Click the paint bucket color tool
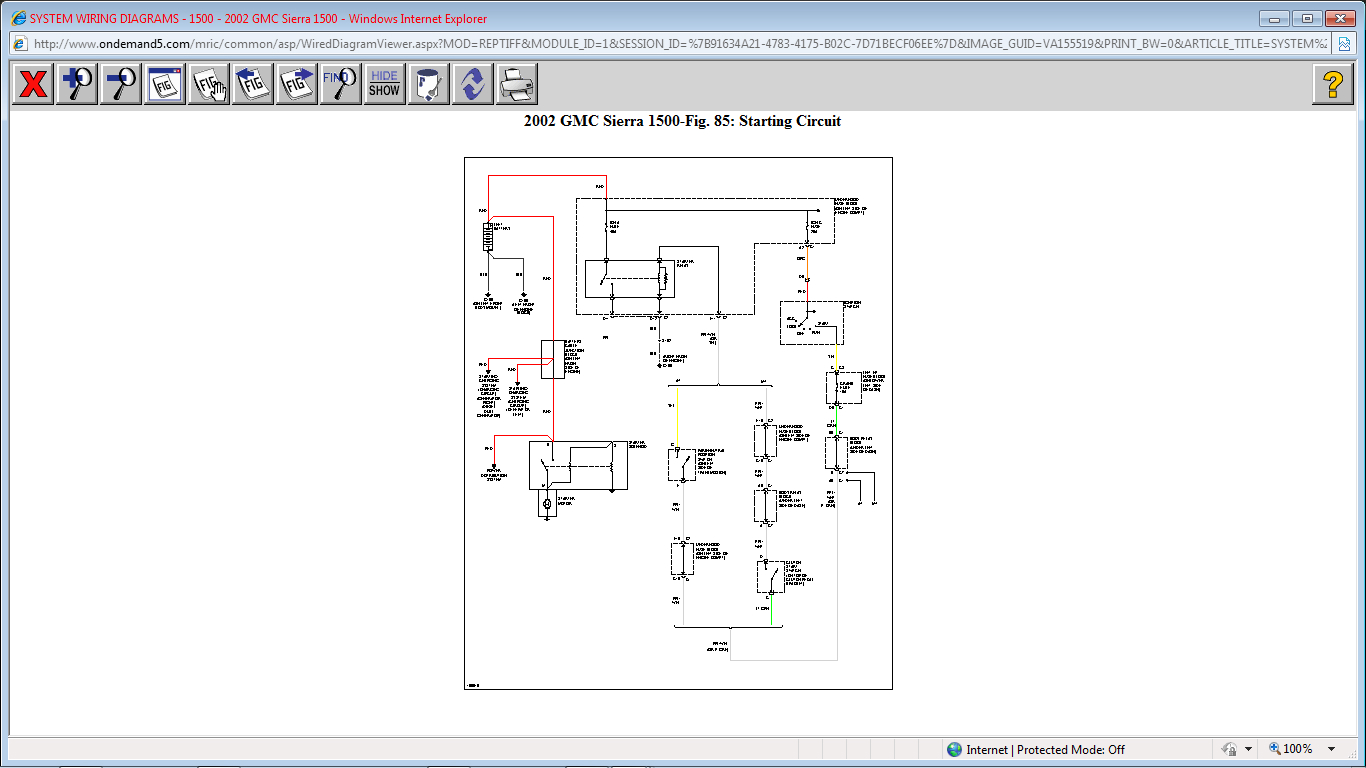This screenshot has height=768, width=1366. click(428, 84)
